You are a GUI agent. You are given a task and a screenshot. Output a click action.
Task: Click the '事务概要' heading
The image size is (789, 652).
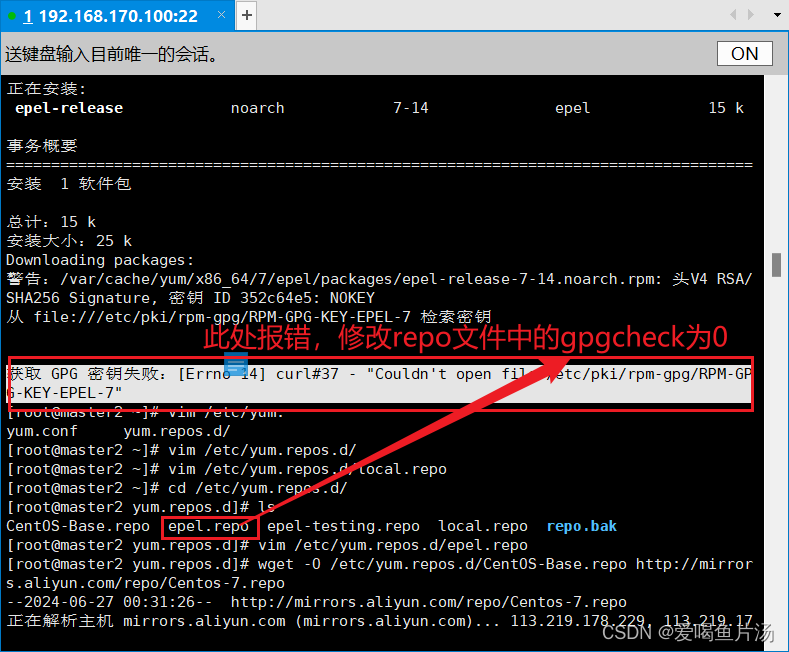click(x=42, y=146)
